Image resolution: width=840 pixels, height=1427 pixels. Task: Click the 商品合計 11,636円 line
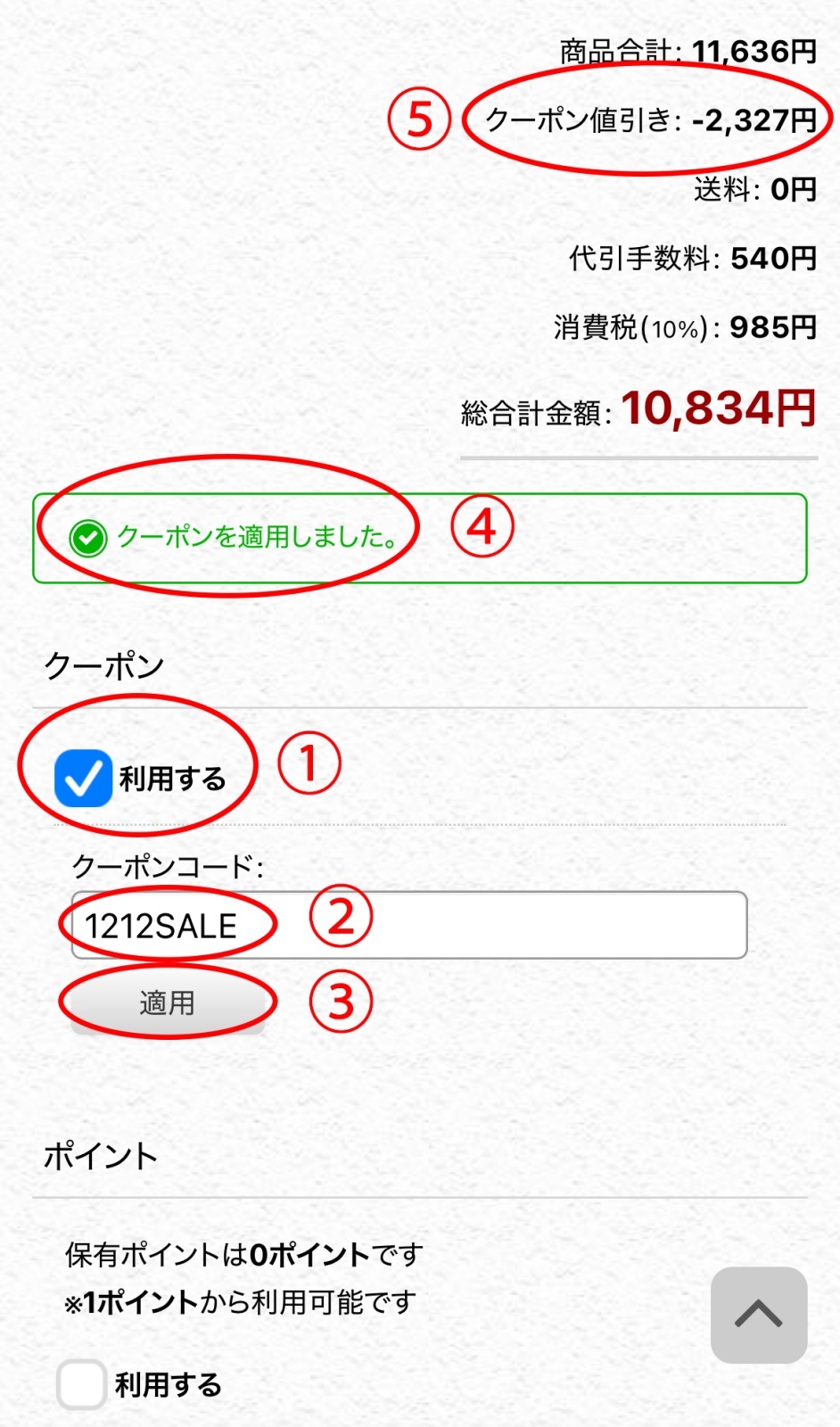(x=688, y=52)
